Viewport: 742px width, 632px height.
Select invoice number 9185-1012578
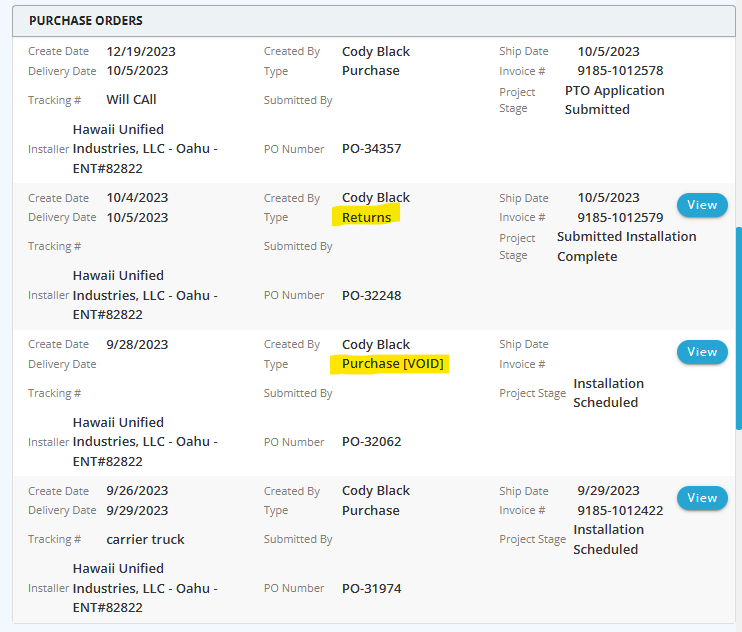tap(620, 71)
